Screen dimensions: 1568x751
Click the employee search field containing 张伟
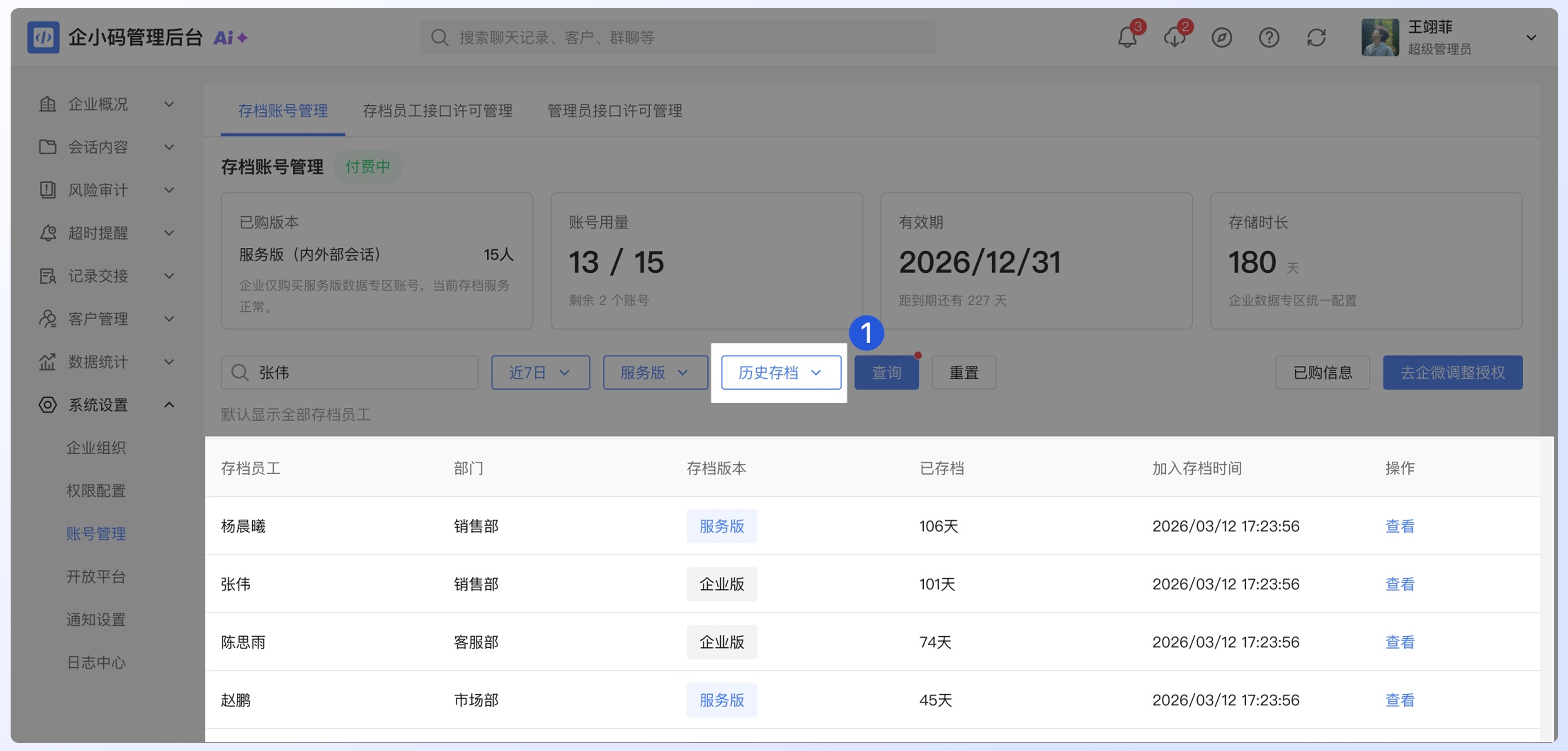tap(350, 373)
